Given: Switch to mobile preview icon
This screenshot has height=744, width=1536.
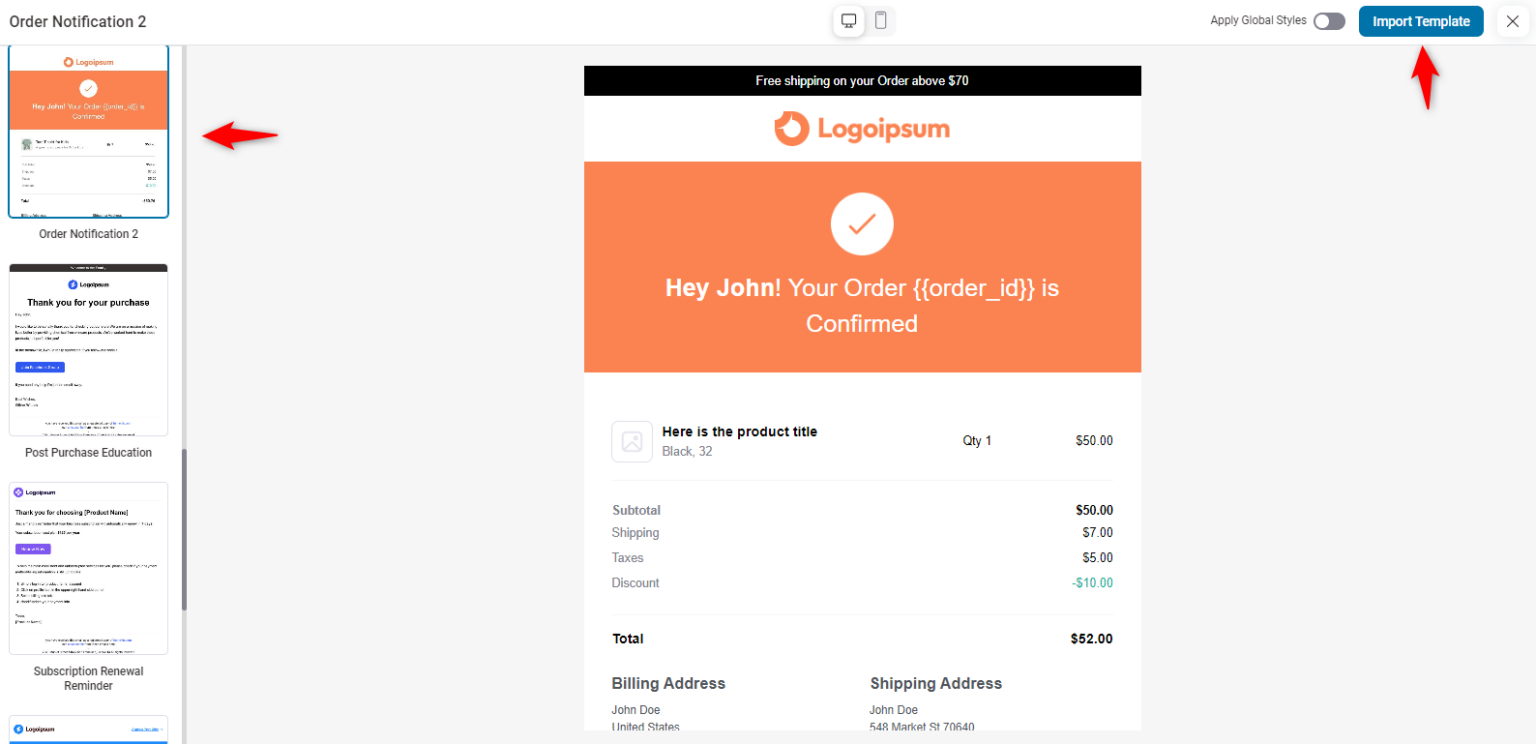Looking at the screenshot, I should pos(880,21).
